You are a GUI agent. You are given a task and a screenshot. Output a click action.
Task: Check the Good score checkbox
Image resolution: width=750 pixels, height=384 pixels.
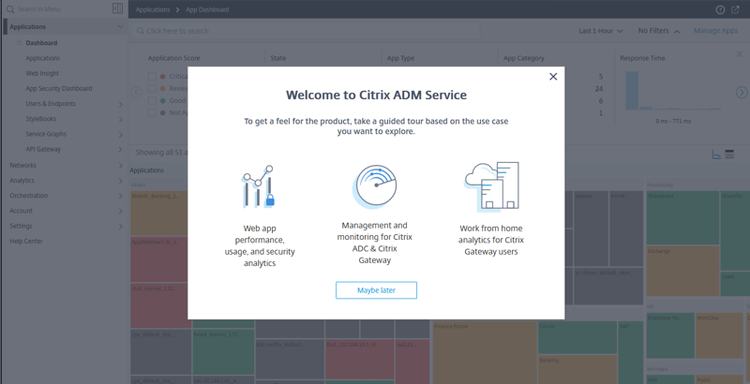[152, 100]
